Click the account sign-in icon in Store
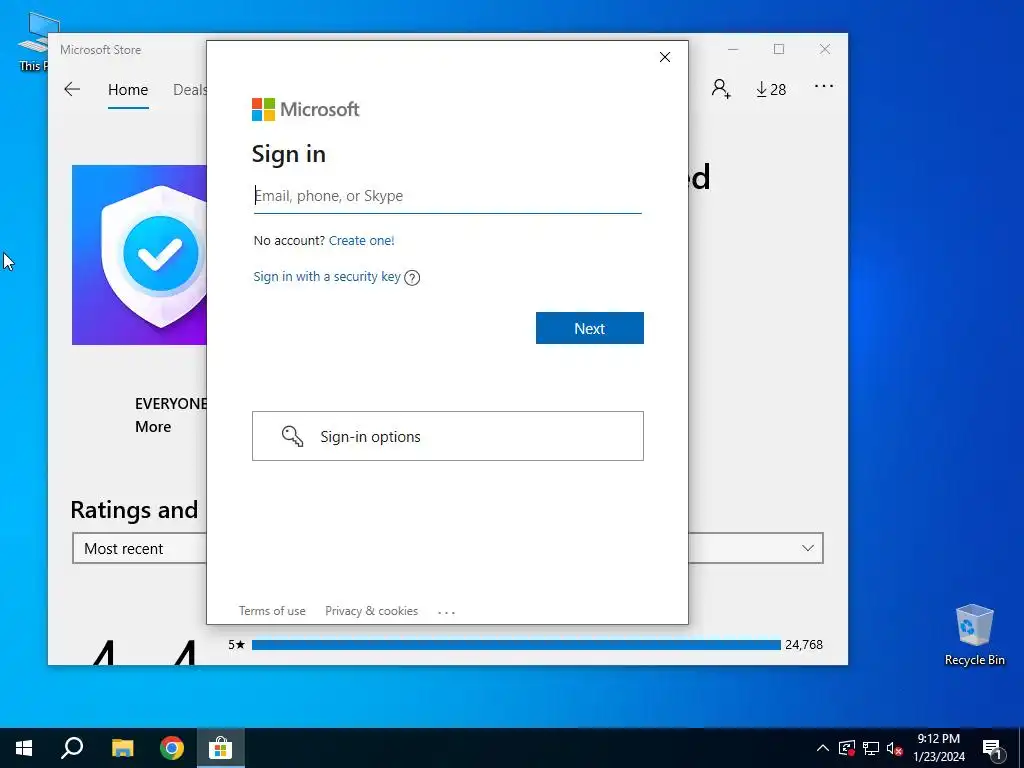1024x768 pixels. 721,89
